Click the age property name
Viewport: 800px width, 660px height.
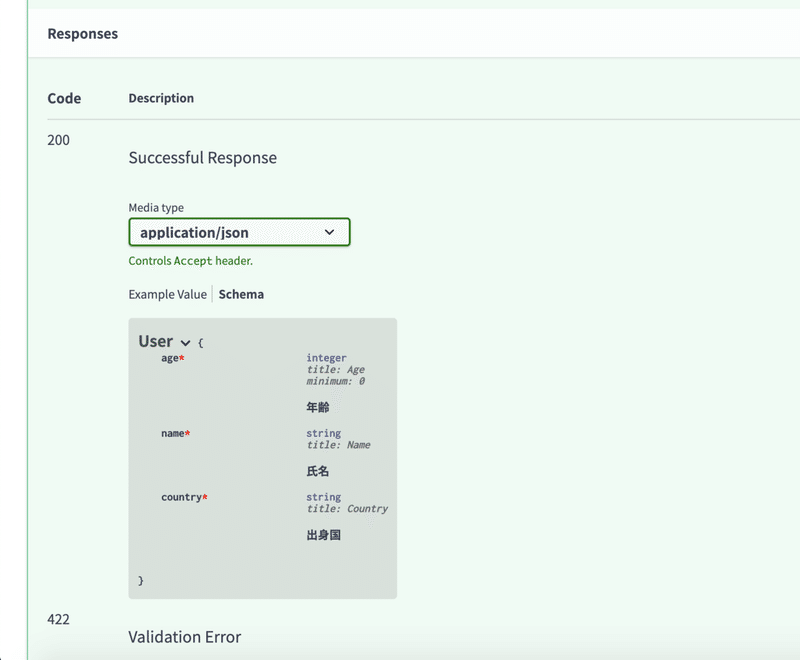point(172,358)
